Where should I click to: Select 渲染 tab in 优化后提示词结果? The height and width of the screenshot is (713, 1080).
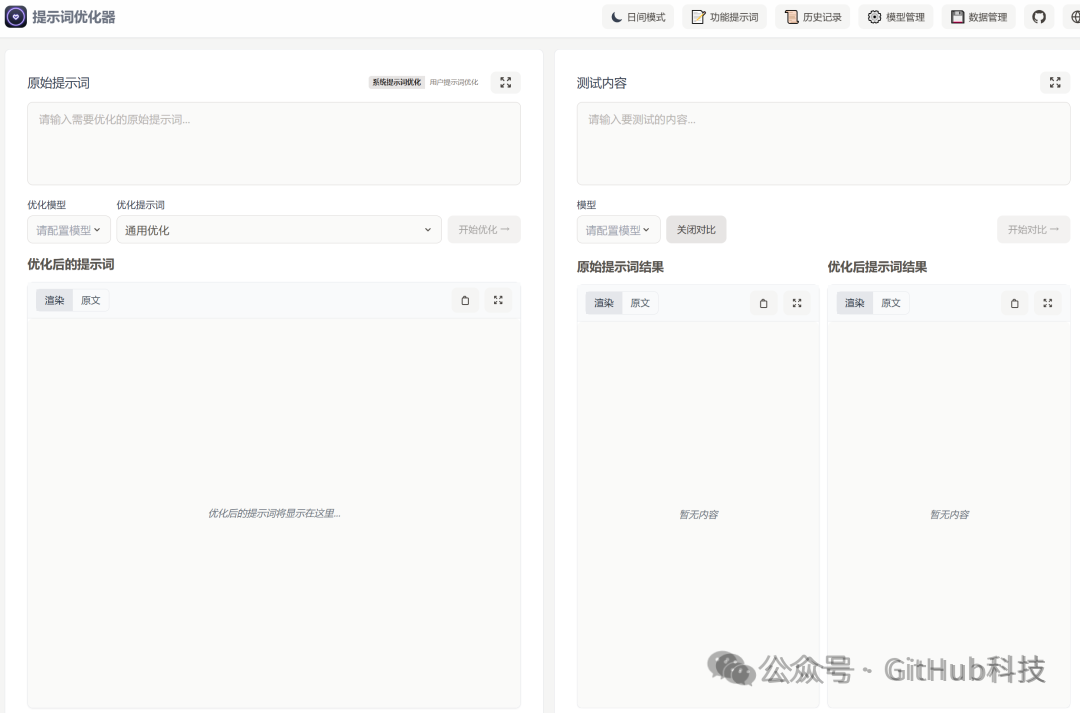click(x=855, y=303)
